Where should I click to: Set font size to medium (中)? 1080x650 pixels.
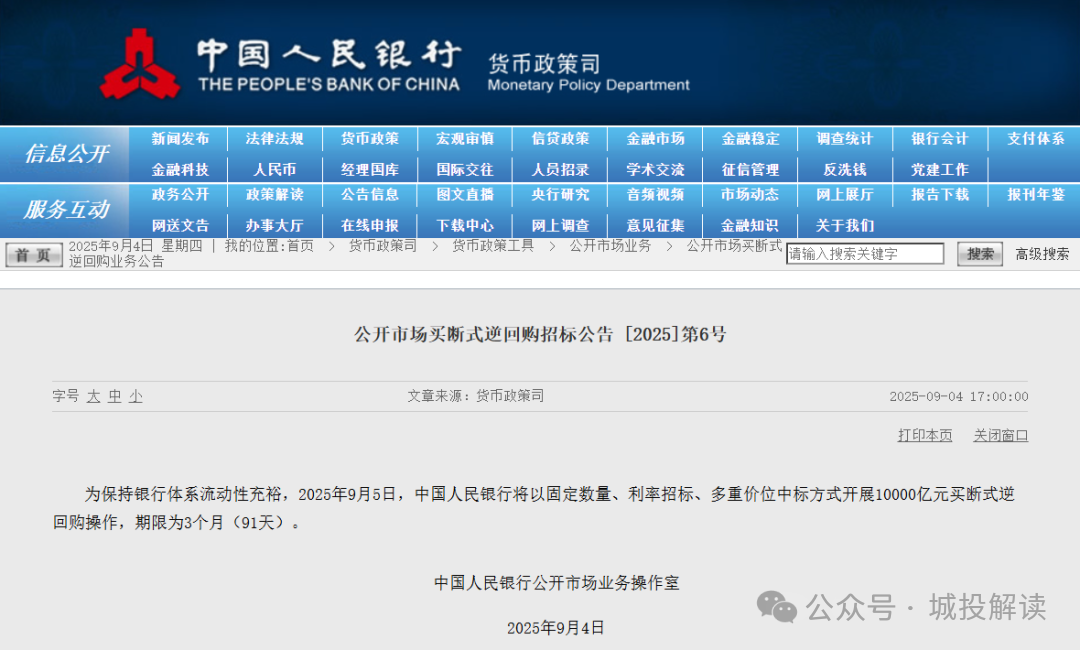tap(114, 396)
